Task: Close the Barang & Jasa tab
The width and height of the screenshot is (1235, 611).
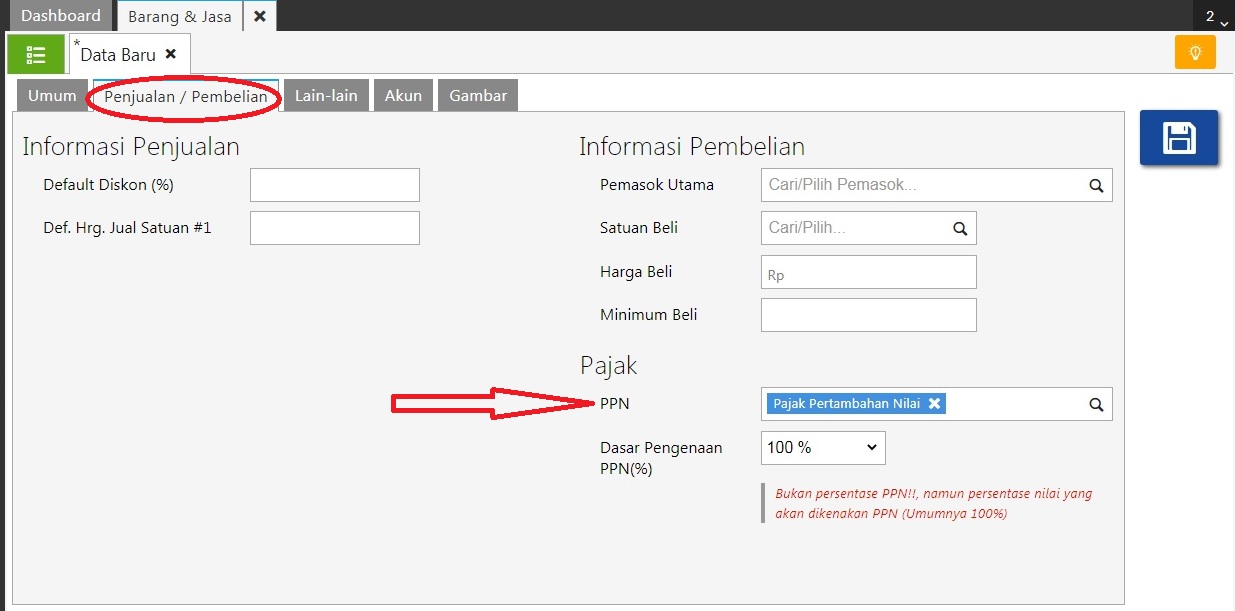Action: point(260,16)
